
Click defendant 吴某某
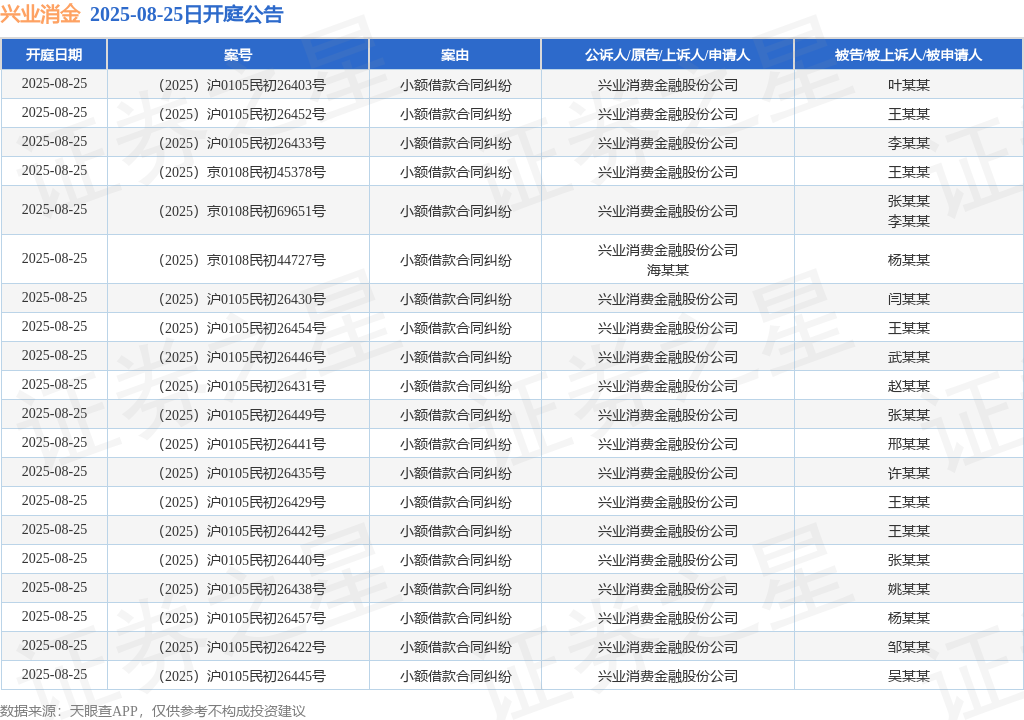click(x=908, y=676)
